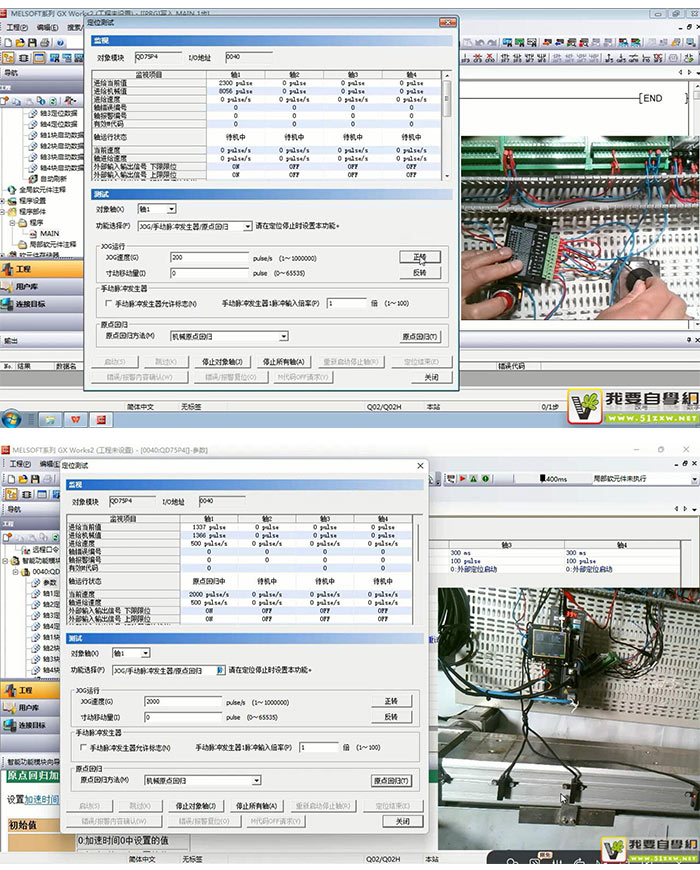Click Save icon in upper GX Works2 toolbar
The height and width of the screenshot is (870, 700).
(32, 42)
